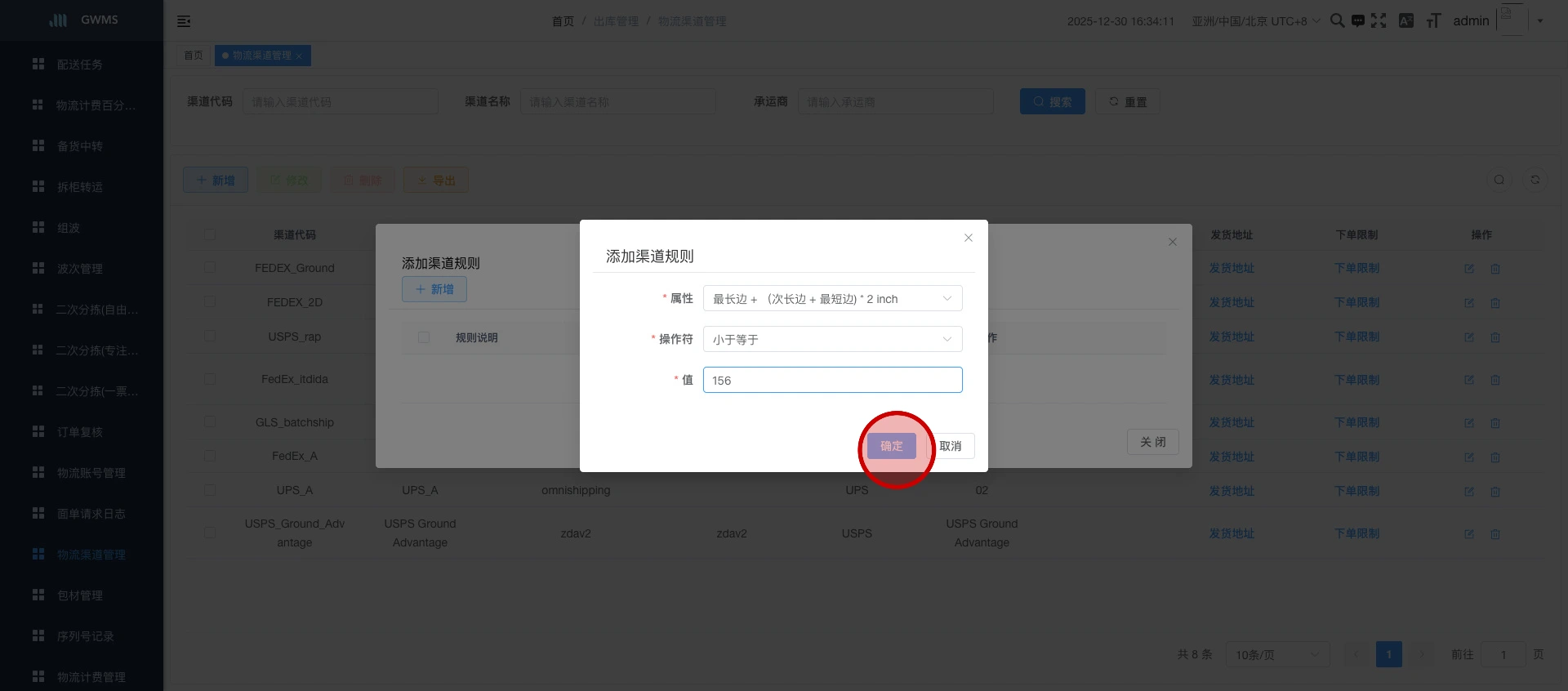Open 配送任务 in sidebar

pos(80,65)
